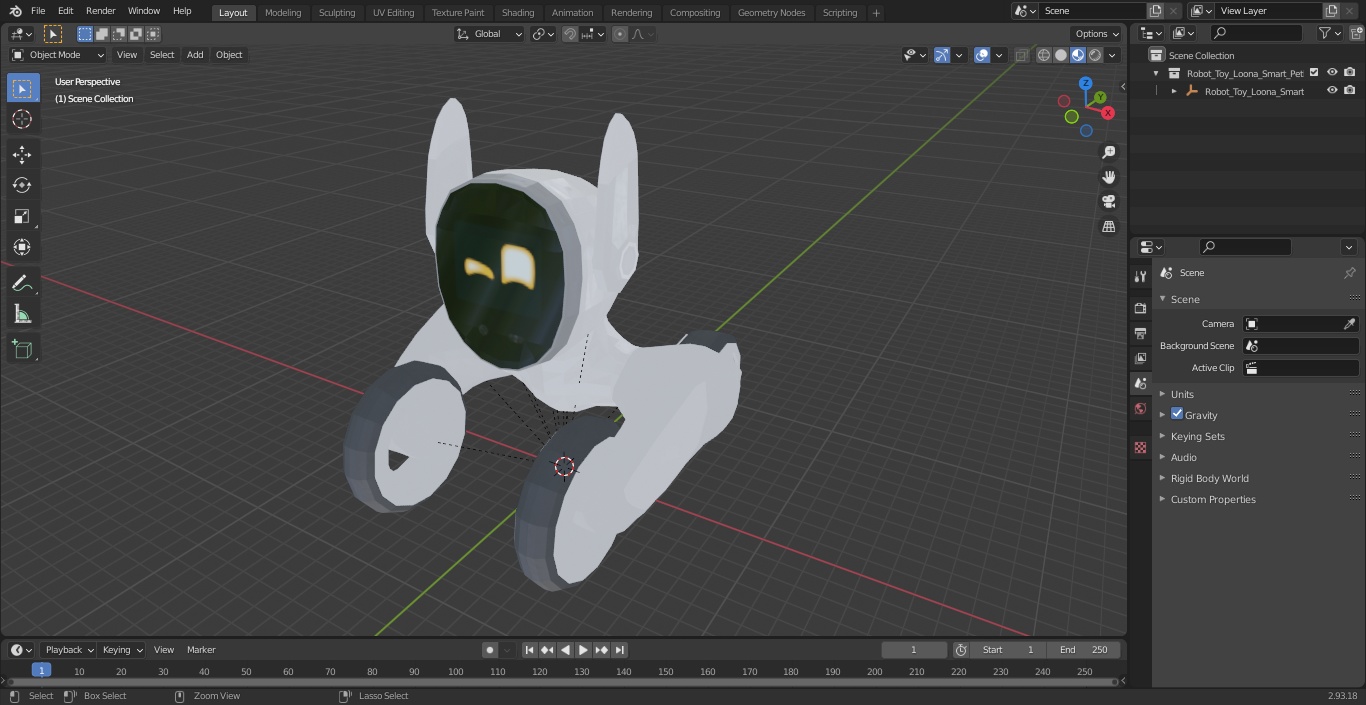
Task: Toggle show gizmo button
Action: (941, 55)
